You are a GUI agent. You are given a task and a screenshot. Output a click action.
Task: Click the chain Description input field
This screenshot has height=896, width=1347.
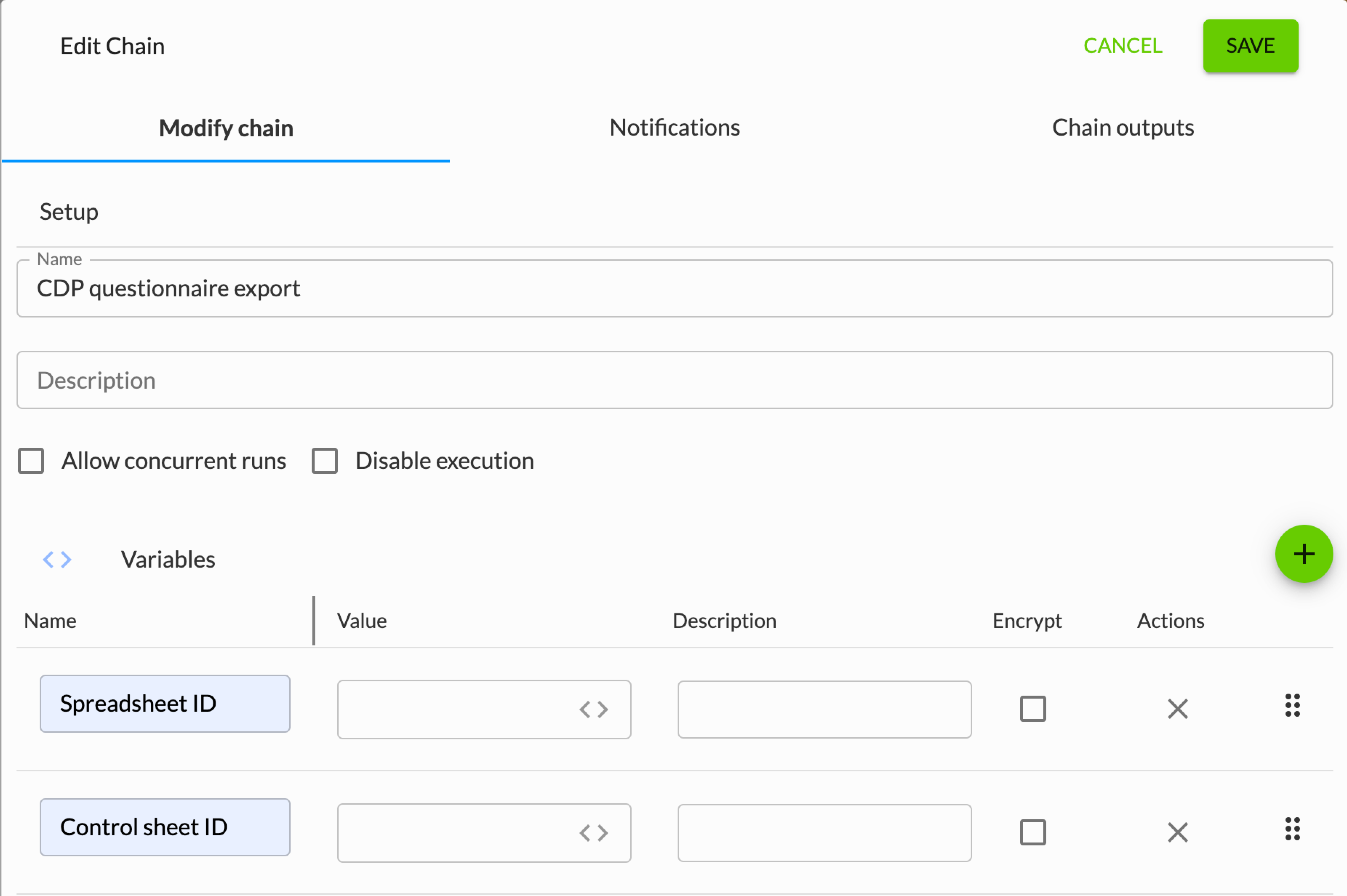coord(674,380)
